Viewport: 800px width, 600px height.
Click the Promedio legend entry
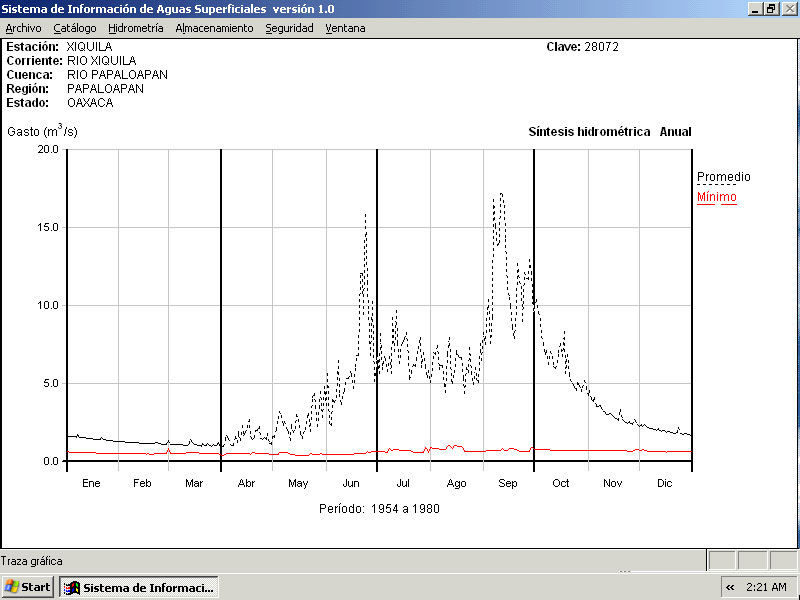point(723,177)
